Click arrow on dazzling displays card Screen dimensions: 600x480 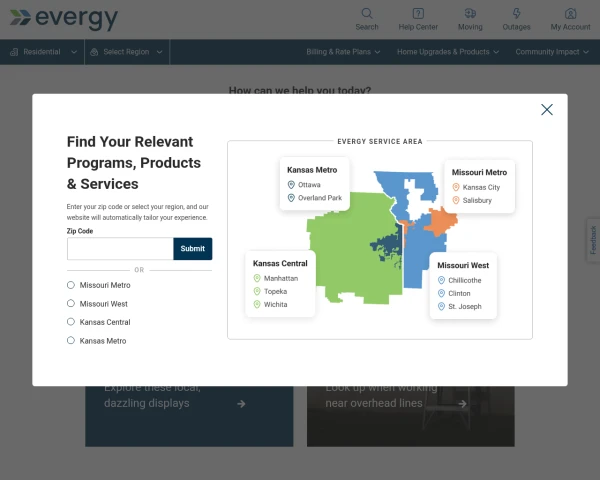241,404
